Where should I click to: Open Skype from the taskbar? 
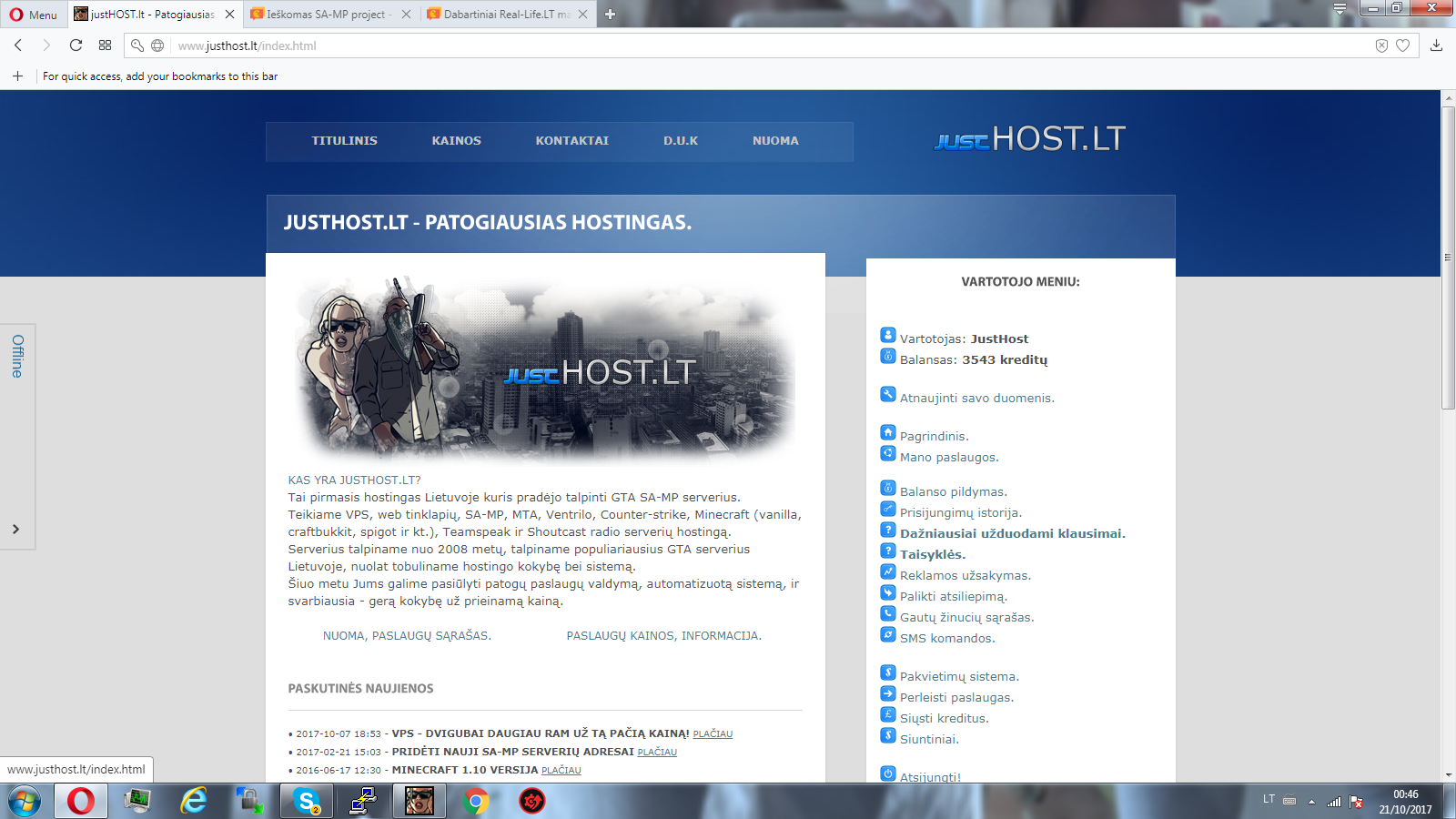307,802
